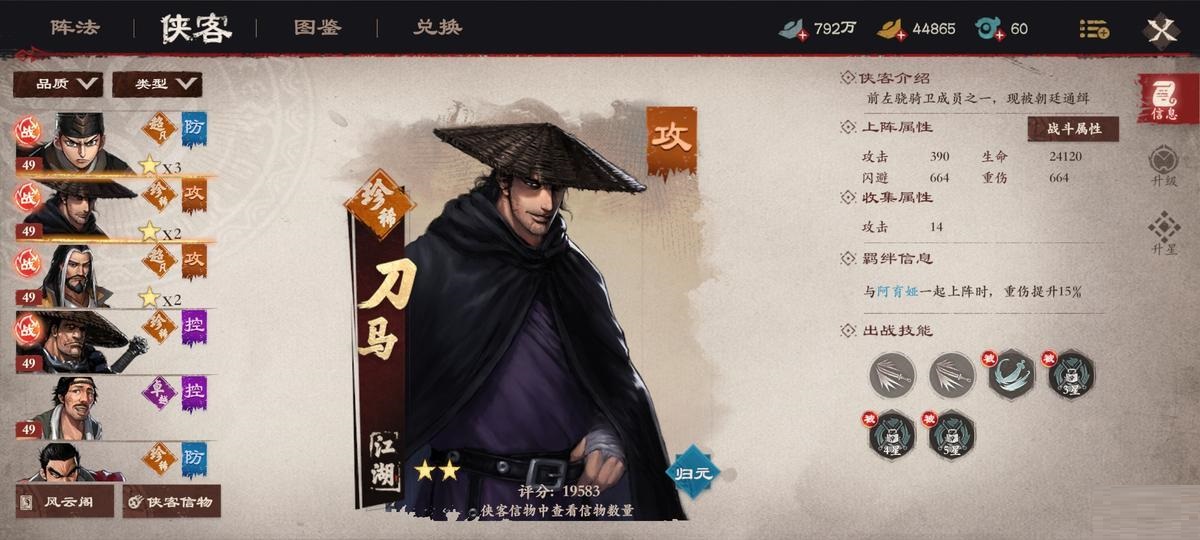Open the 风云阁 button

pyautogui.click(x=65, y=501)
